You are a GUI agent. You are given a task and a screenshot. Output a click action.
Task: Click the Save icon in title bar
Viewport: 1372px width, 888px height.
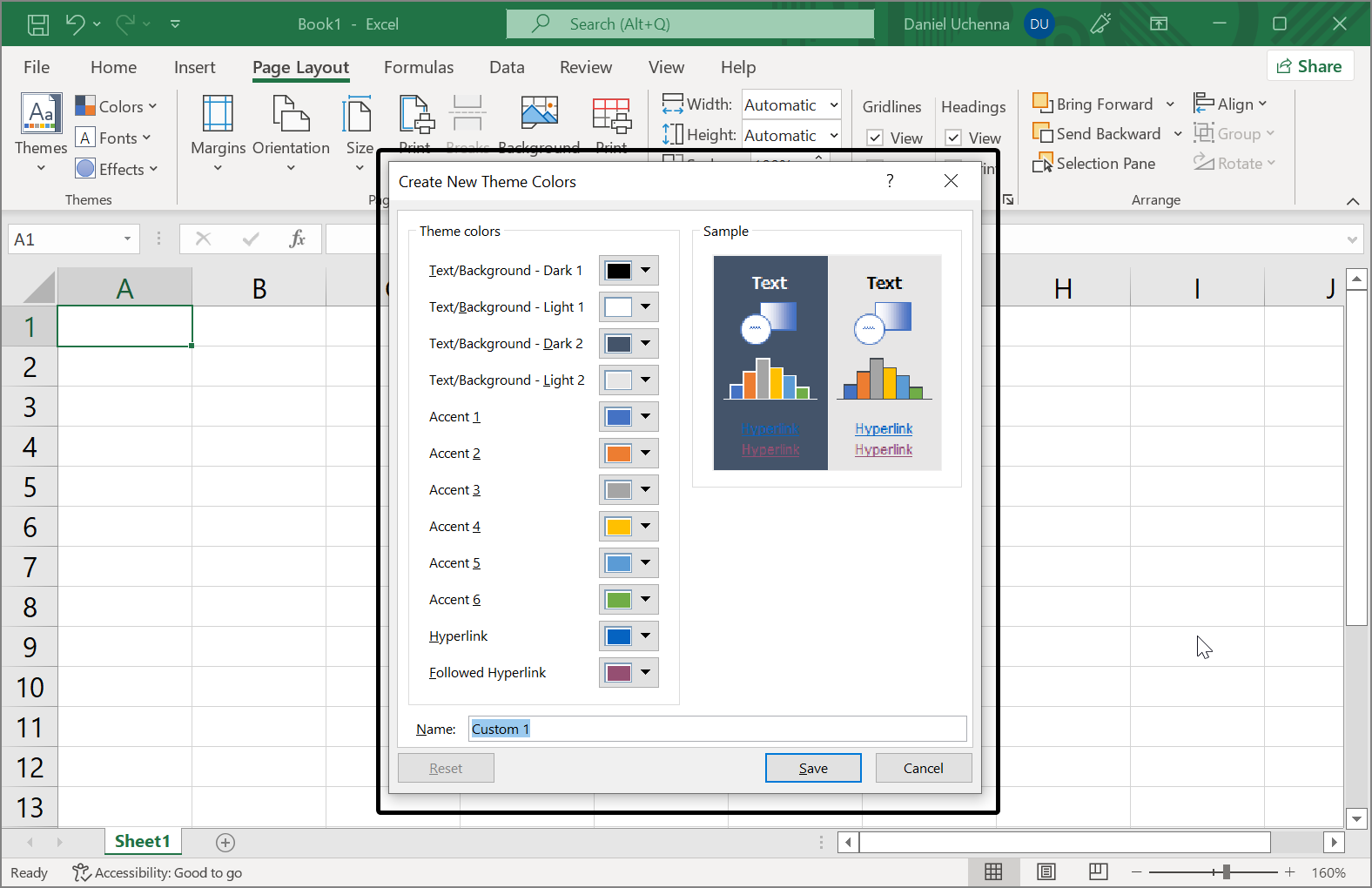point(38,24)
